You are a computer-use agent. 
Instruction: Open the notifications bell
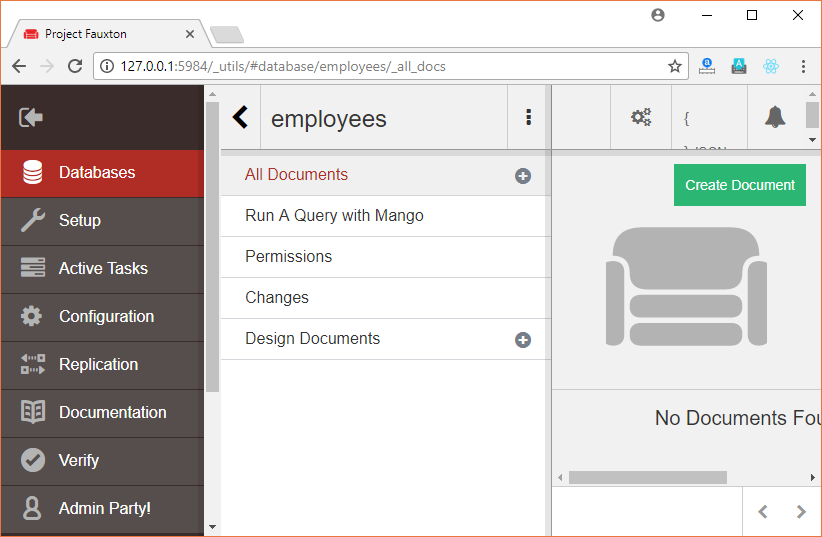775,117
